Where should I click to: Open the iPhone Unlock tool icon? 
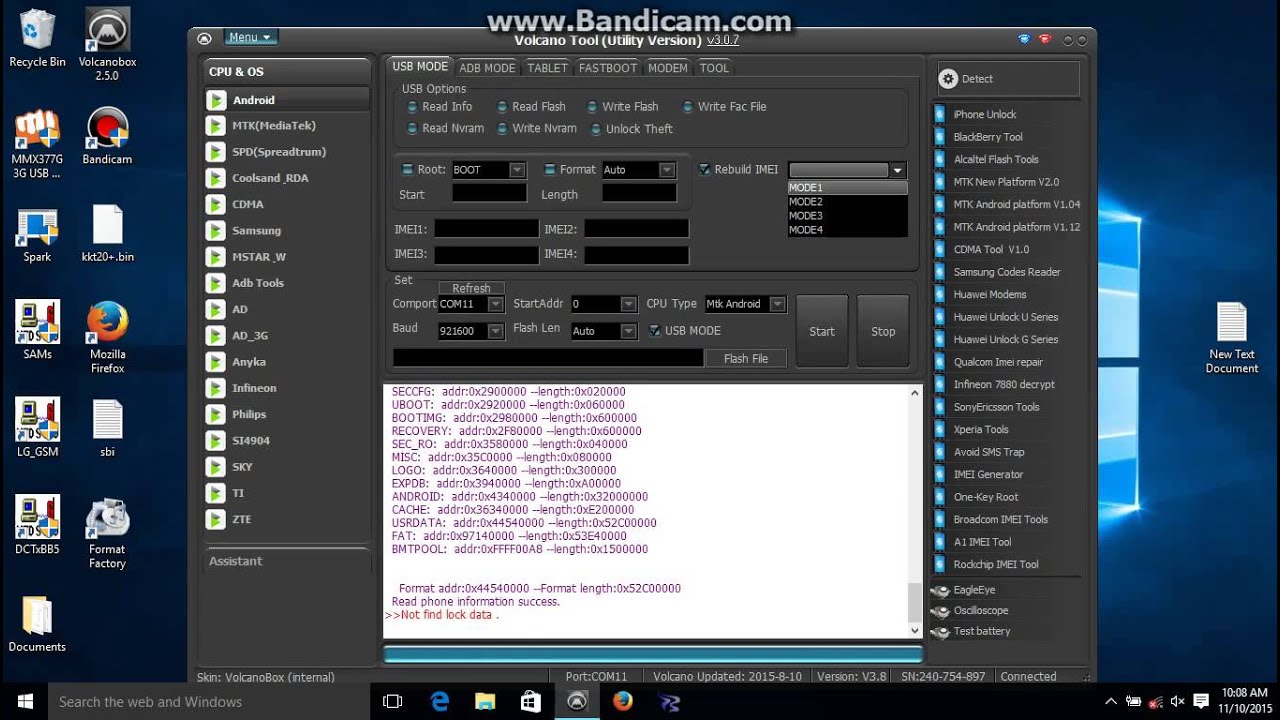point(939,114)
